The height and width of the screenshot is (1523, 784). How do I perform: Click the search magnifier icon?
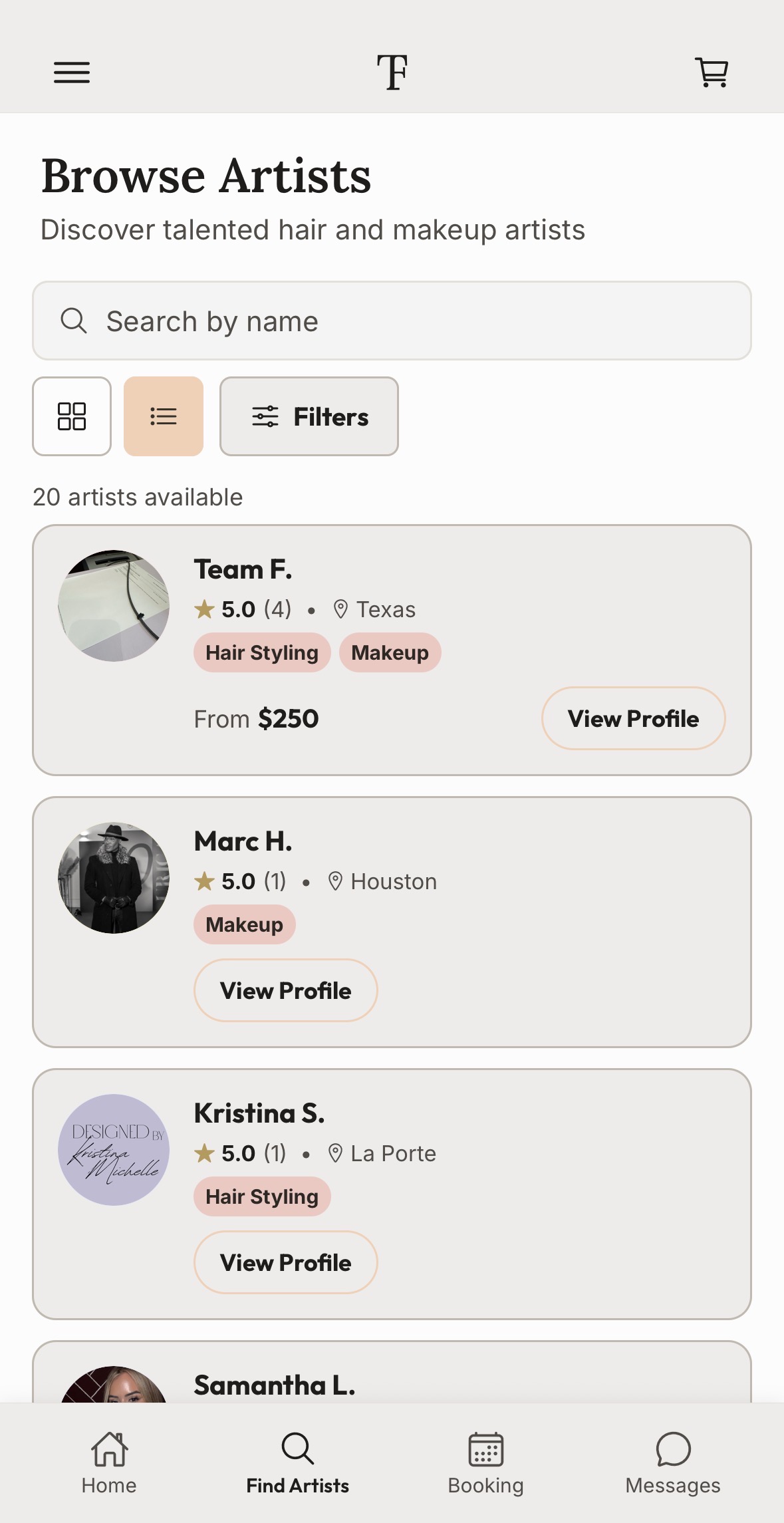[74, 321]
